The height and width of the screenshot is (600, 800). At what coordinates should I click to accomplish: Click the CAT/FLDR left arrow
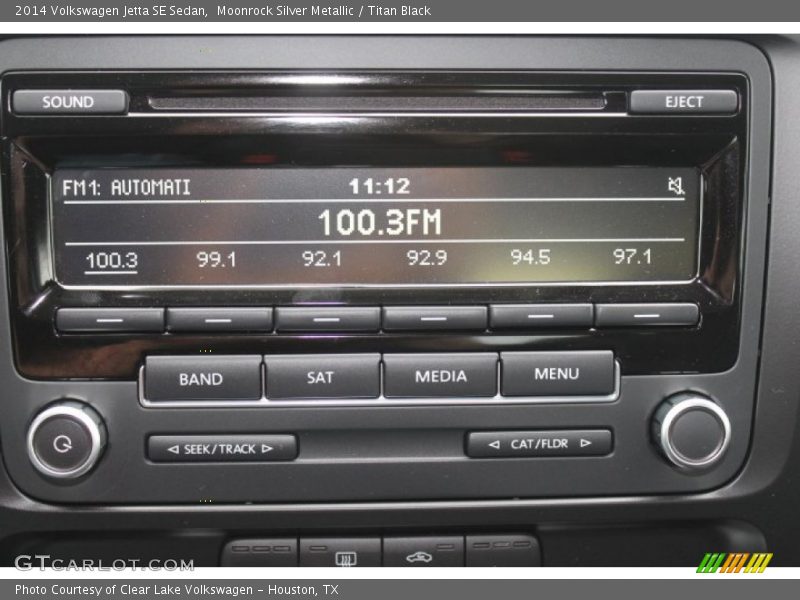click(x=494, y=444)
